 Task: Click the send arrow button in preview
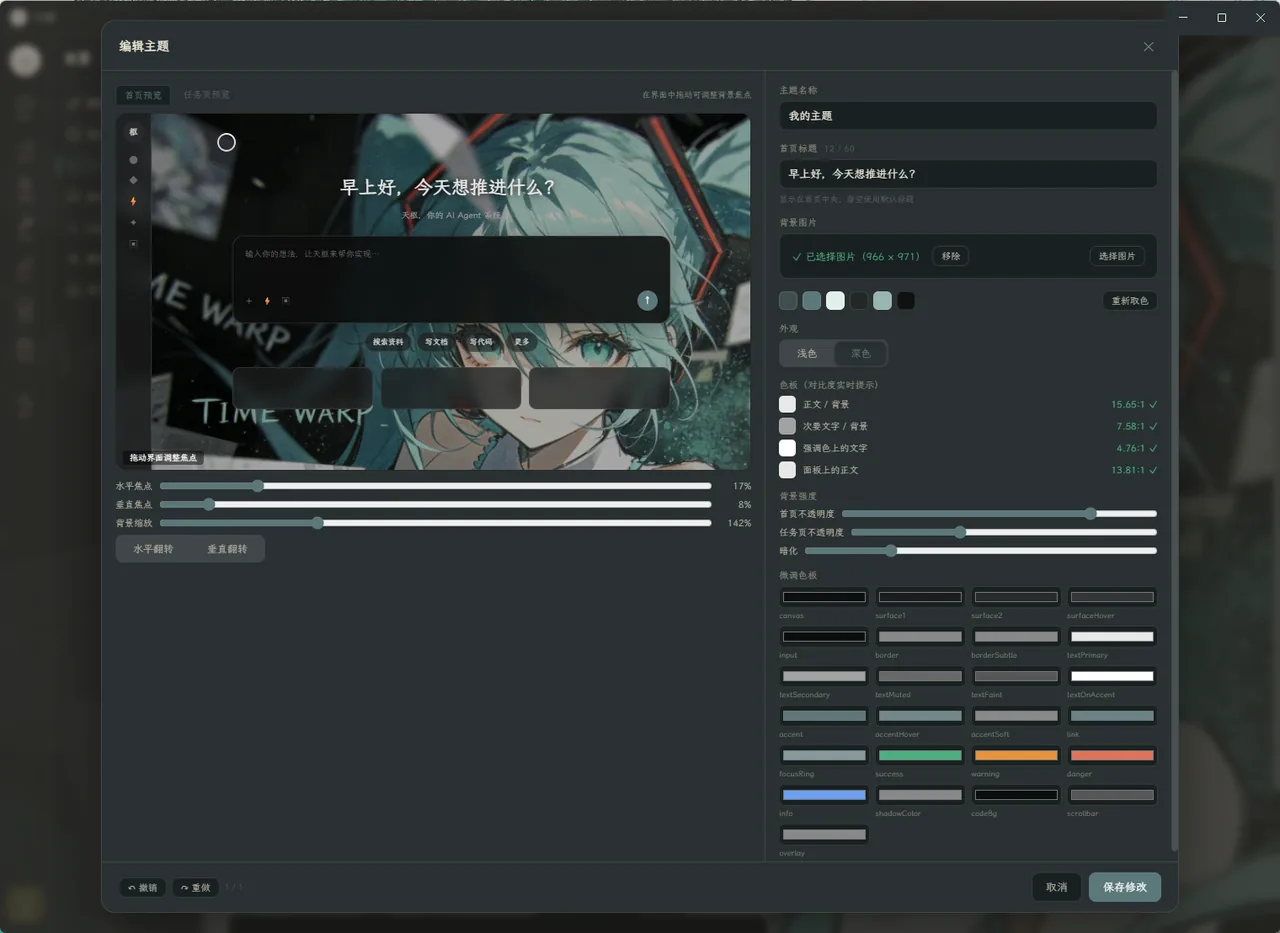pos(647,300)
